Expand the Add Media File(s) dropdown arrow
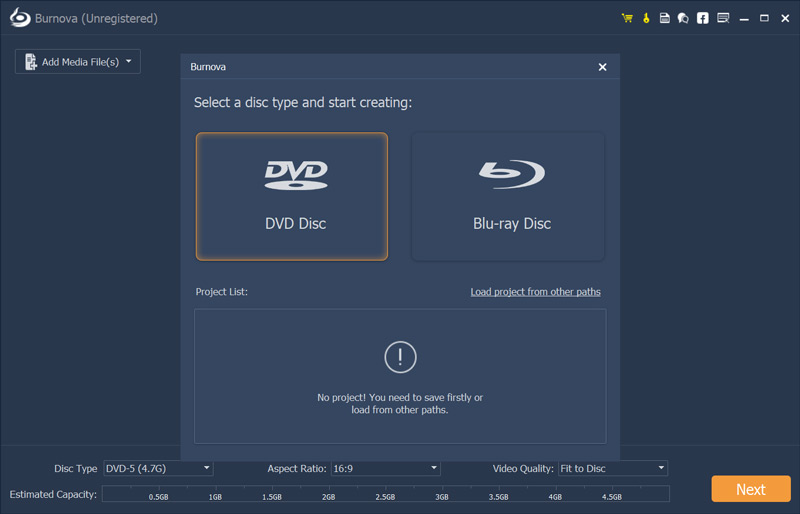The height and width of the screenshot is (514, 800). [128, 62]
